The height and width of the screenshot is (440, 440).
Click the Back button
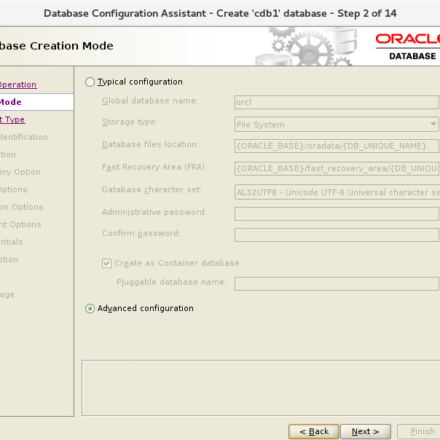[x=314, y=432]
